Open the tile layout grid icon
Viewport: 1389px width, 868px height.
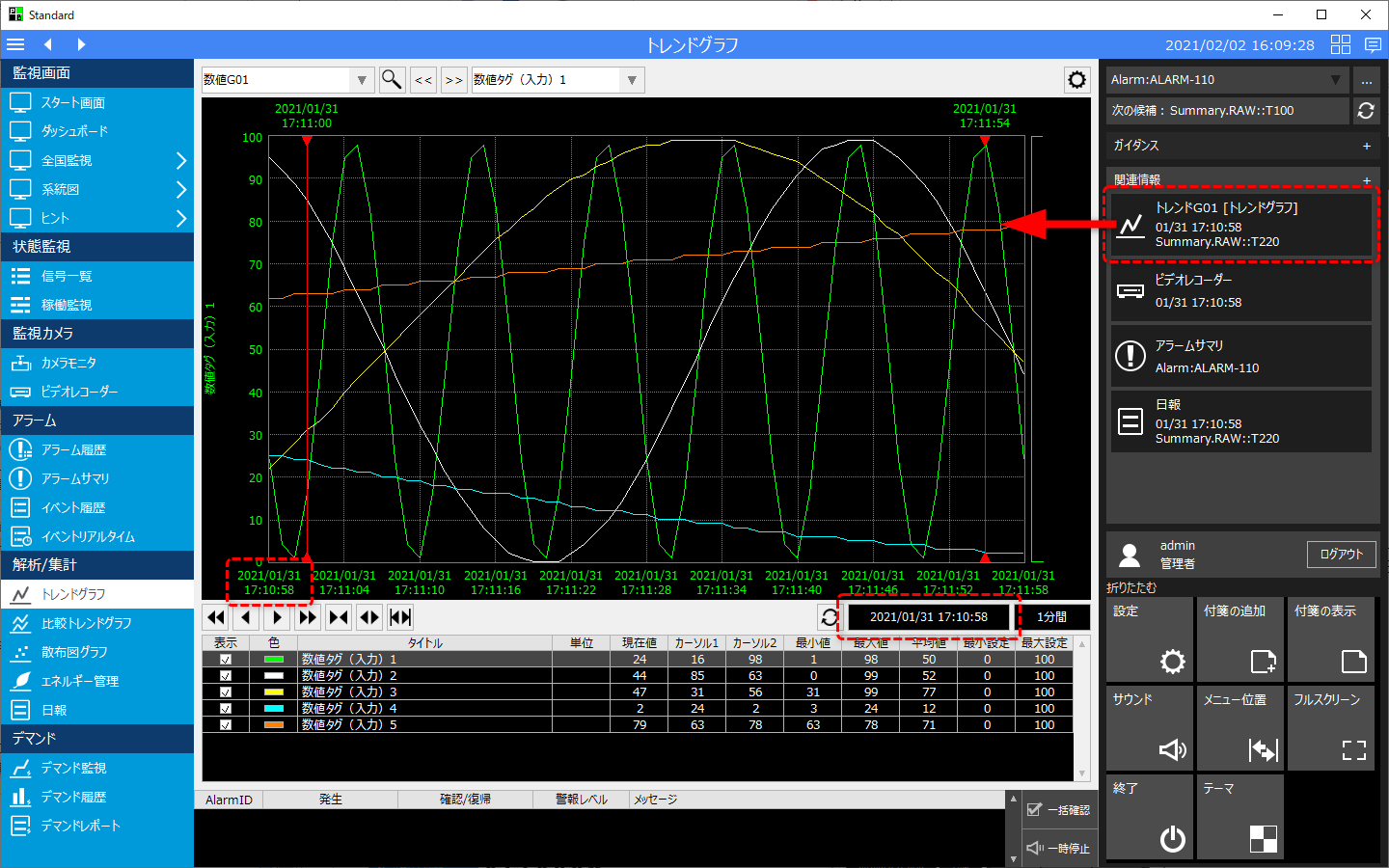[x=1341, y=44]
